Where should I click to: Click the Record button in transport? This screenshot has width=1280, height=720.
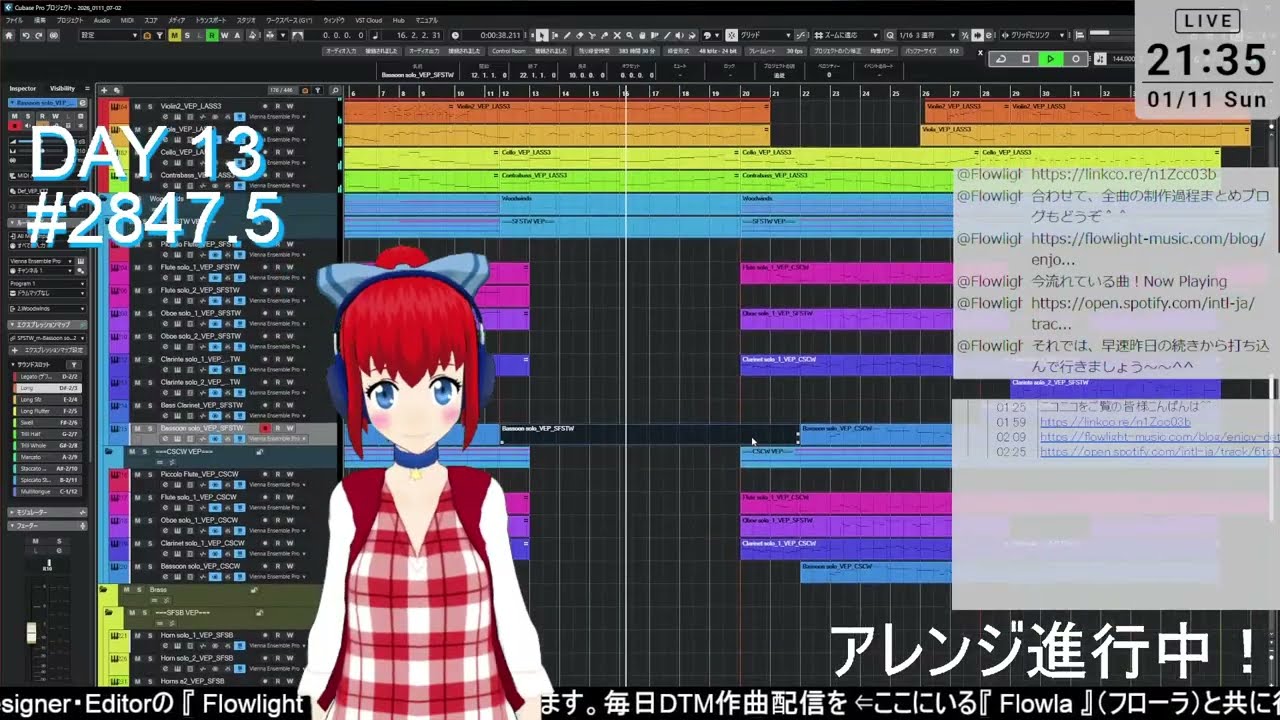click(x=1075, y=59)
